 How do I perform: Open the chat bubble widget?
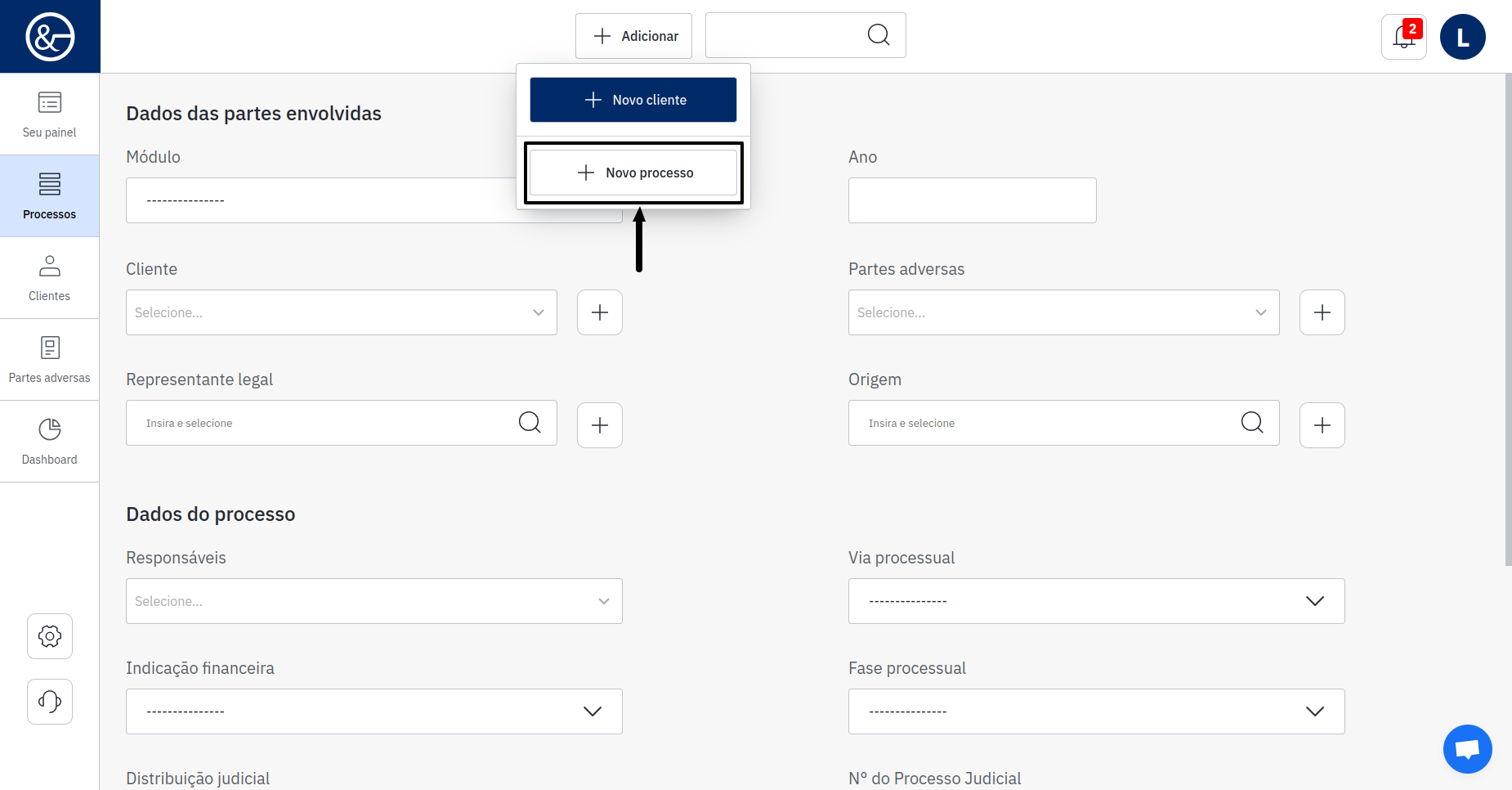1467,748
